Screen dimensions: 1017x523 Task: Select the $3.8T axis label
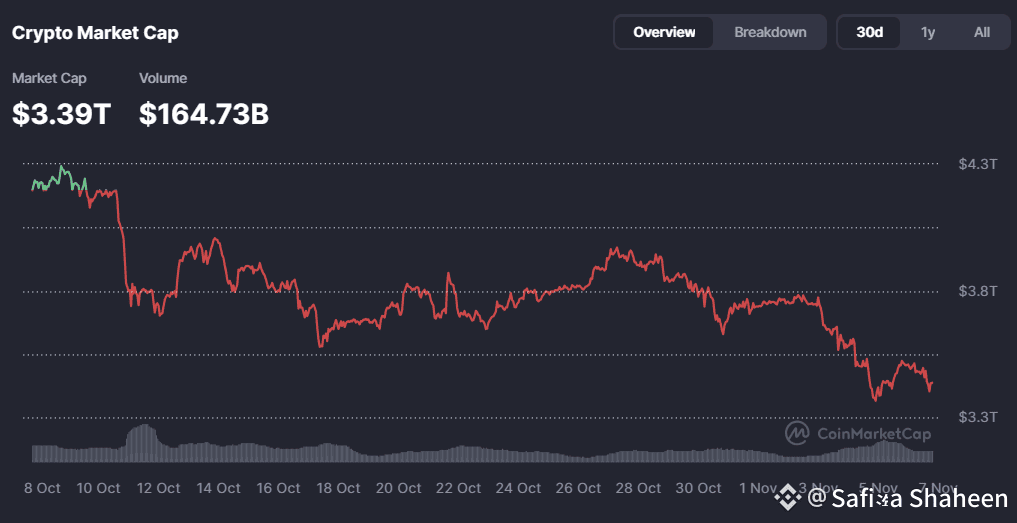(977, 291)
